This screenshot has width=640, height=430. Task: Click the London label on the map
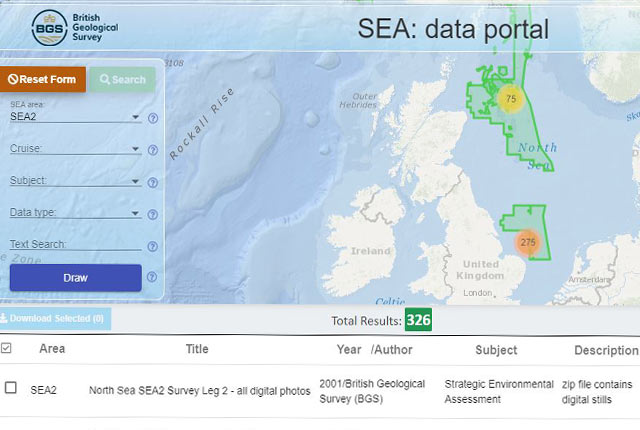[x=478, y=293]
